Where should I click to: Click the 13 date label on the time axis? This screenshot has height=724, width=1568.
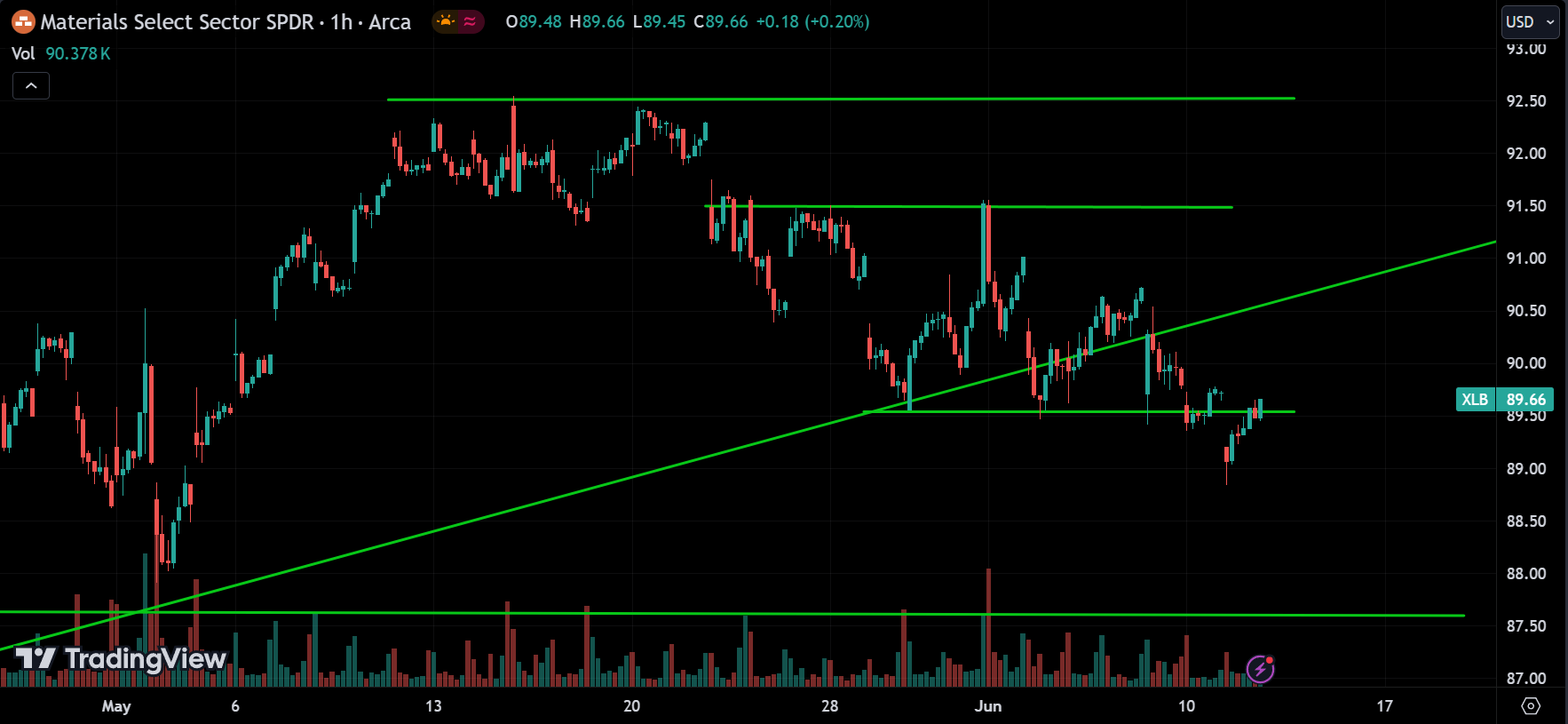[x=433, y=706]
